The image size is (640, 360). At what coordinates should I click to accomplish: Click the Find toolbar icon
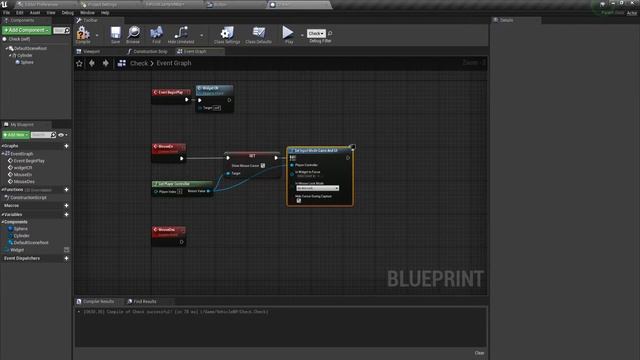156,34
